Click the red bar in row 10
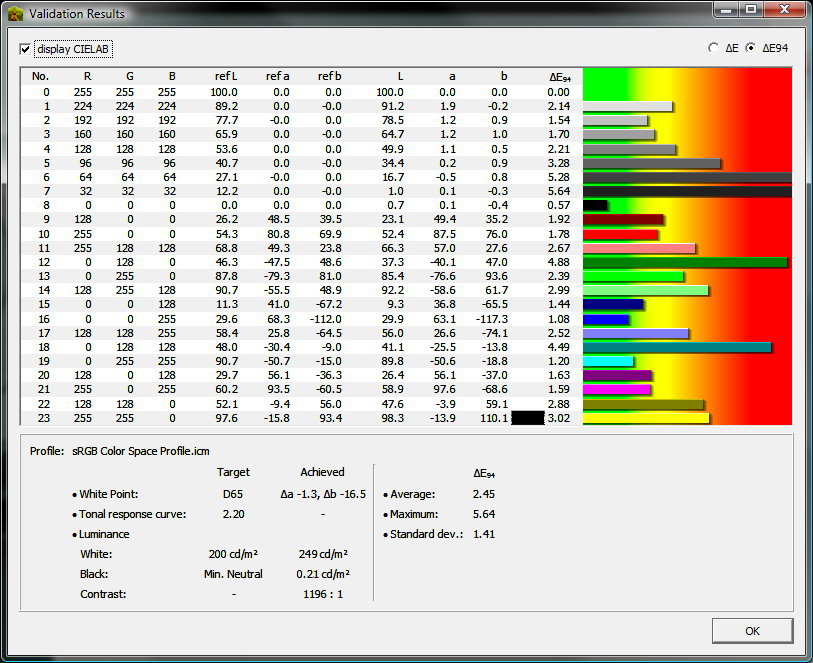813x663 pixels. coord(620,235)
